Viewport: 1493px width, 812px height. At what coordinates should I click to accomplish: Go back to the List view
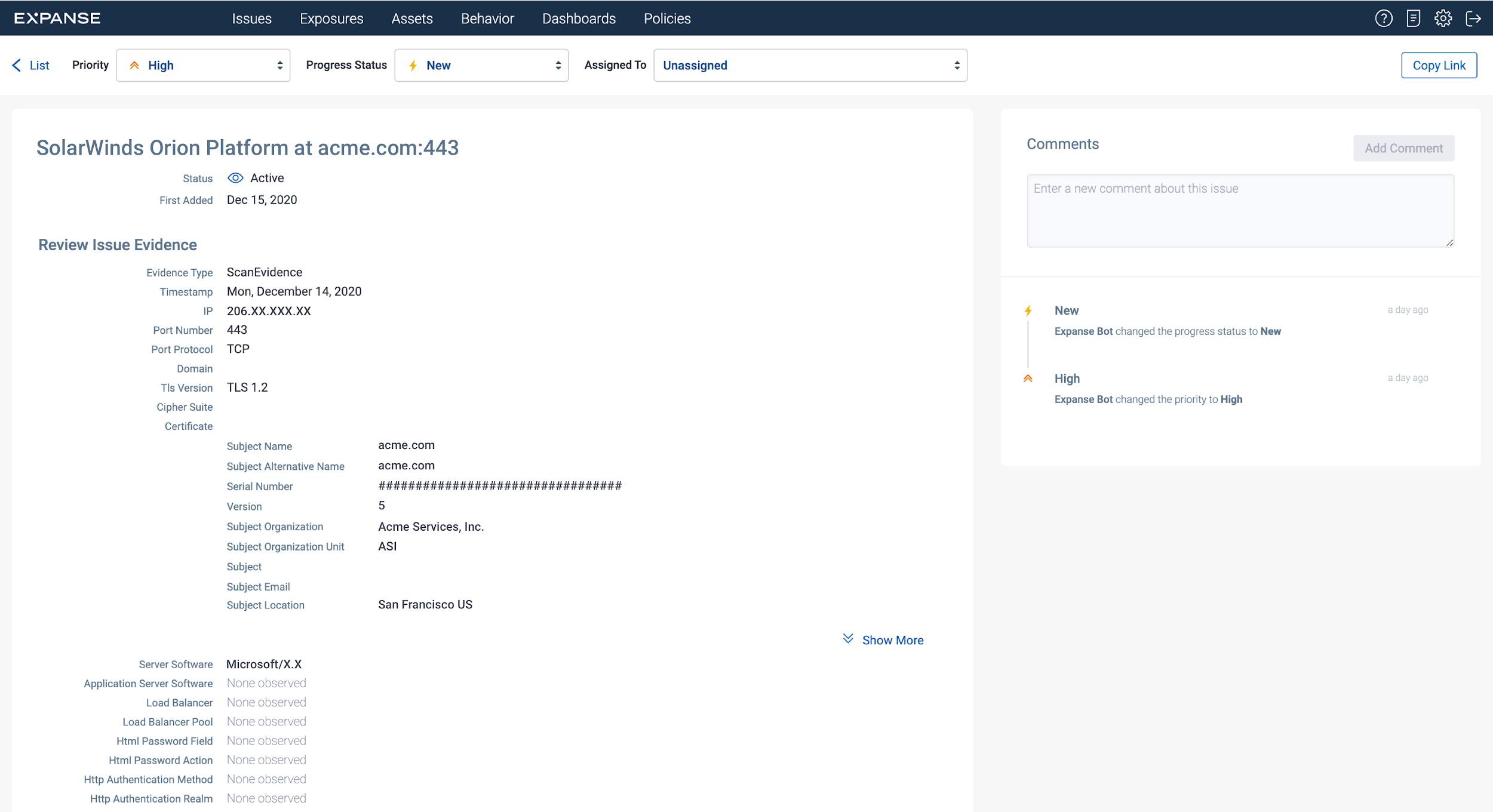tap(39, 65)
